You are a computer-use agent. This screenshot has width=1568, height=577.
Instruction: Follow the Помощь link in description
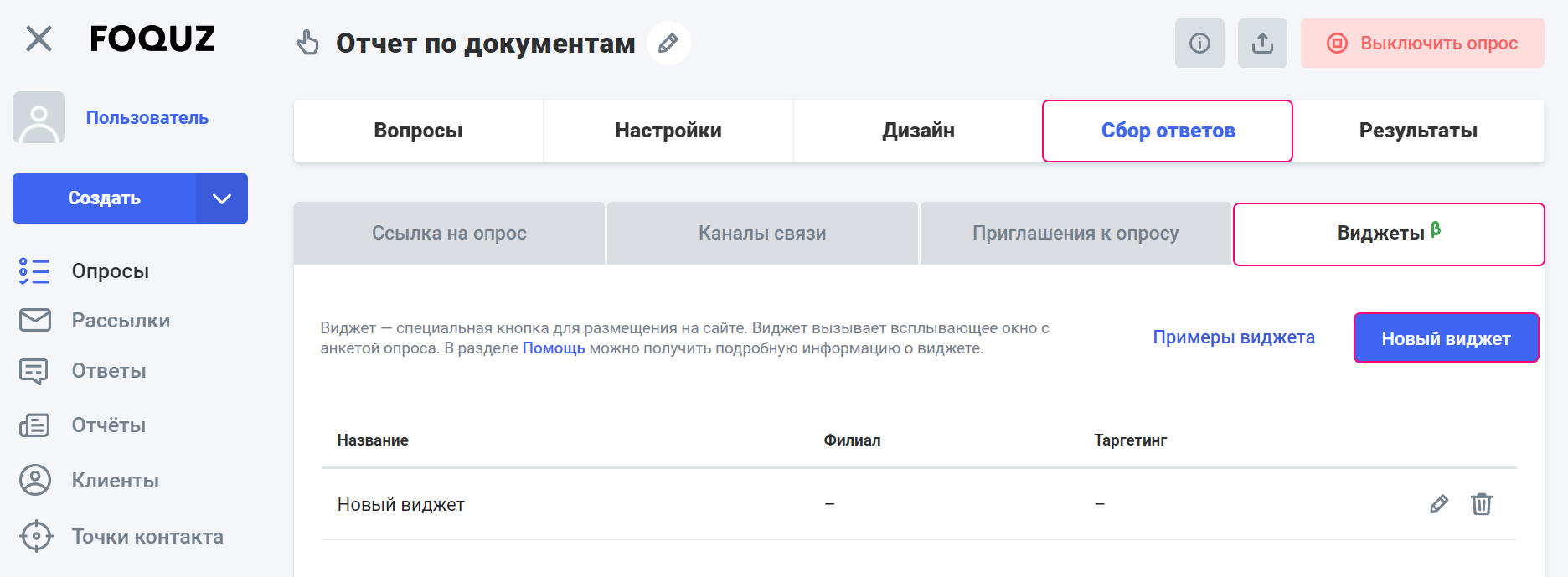pyautogui.click(x=553, y=348)
